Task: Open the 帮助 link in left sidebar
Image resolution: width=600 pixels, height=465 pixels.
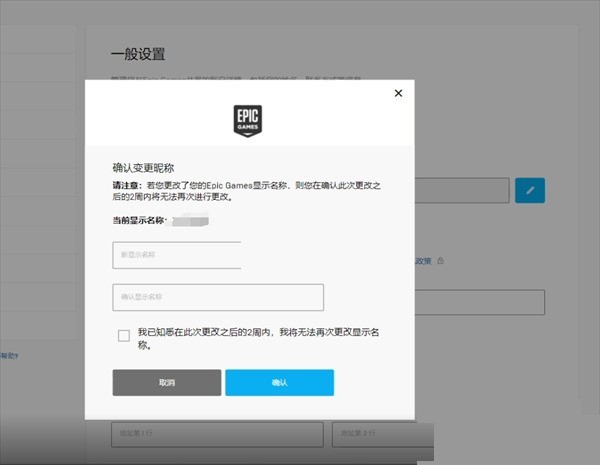Action: [9, 355]
